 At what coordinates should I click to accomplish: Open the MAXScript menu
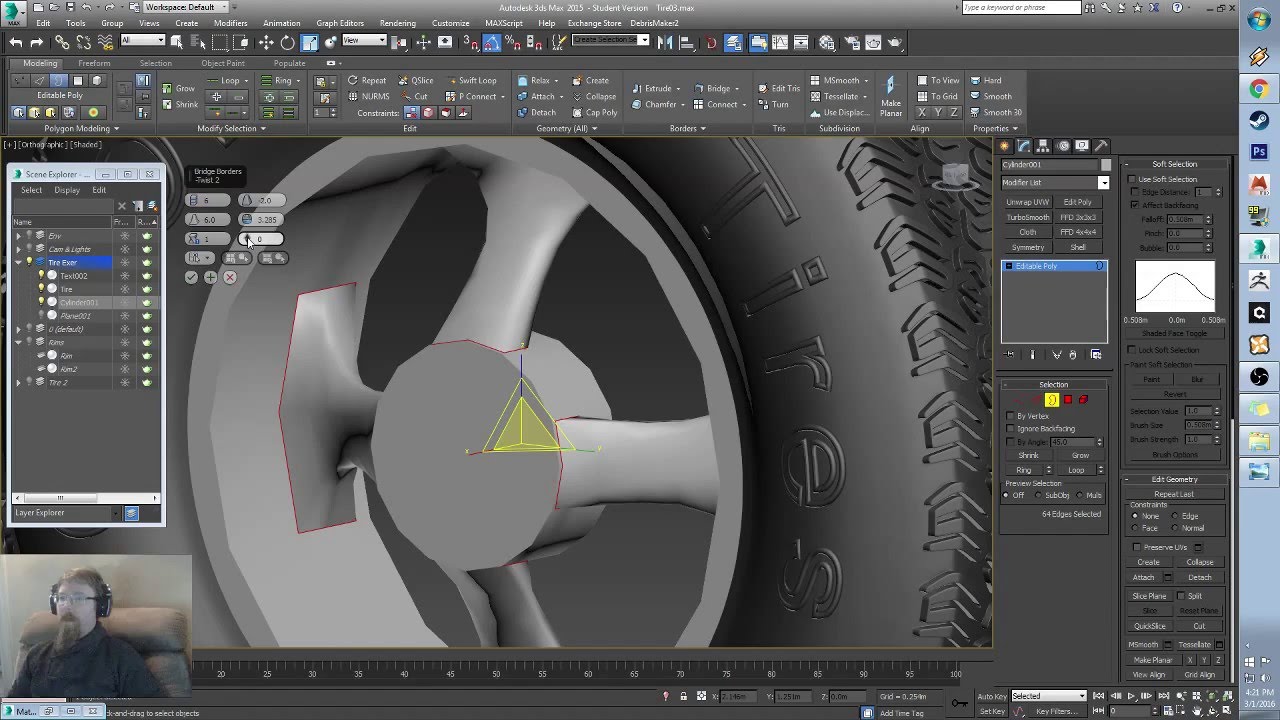point(505,23)
